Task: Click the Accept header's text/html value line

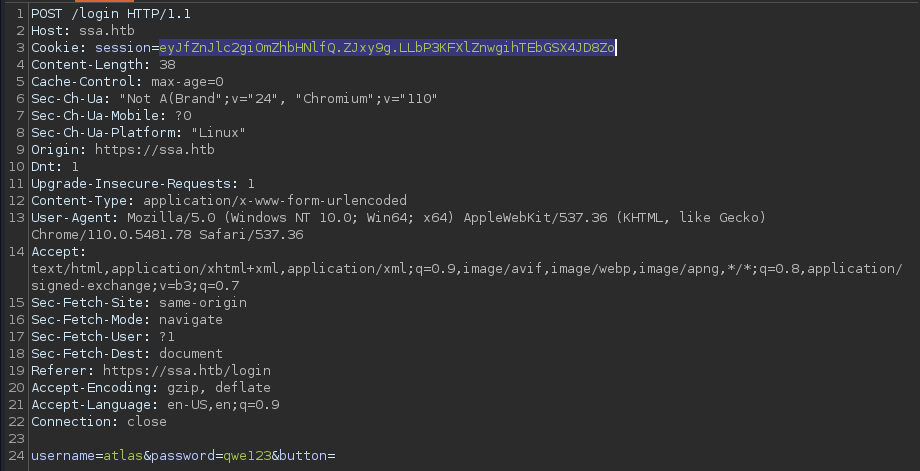Action: click(x=467, y=269)
